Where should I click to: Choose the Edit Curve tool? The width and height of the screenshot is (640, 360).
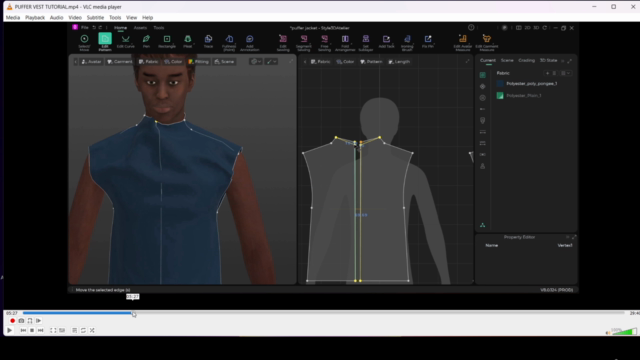(x=125, y=42)
